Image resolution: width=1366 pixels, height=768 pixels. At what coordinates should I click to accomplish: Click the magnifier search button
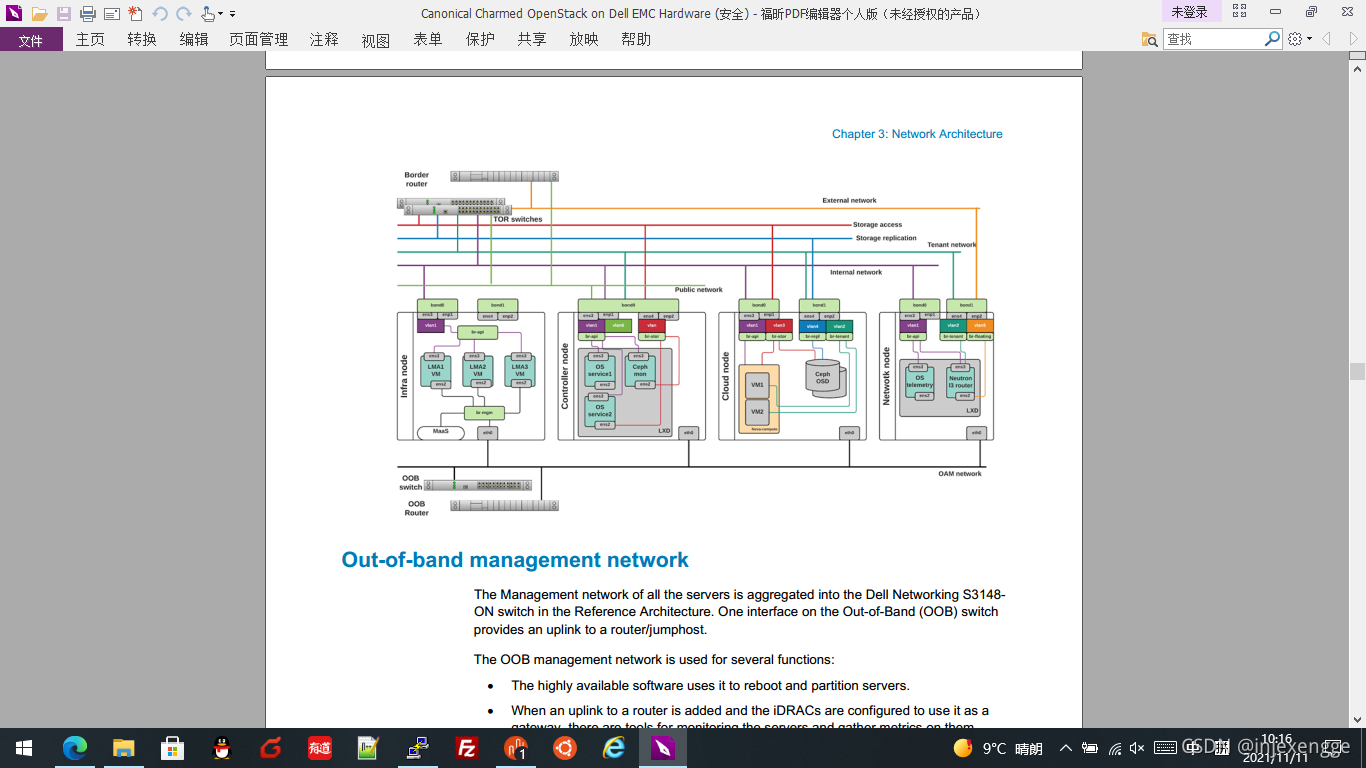tap(1272, 39)
